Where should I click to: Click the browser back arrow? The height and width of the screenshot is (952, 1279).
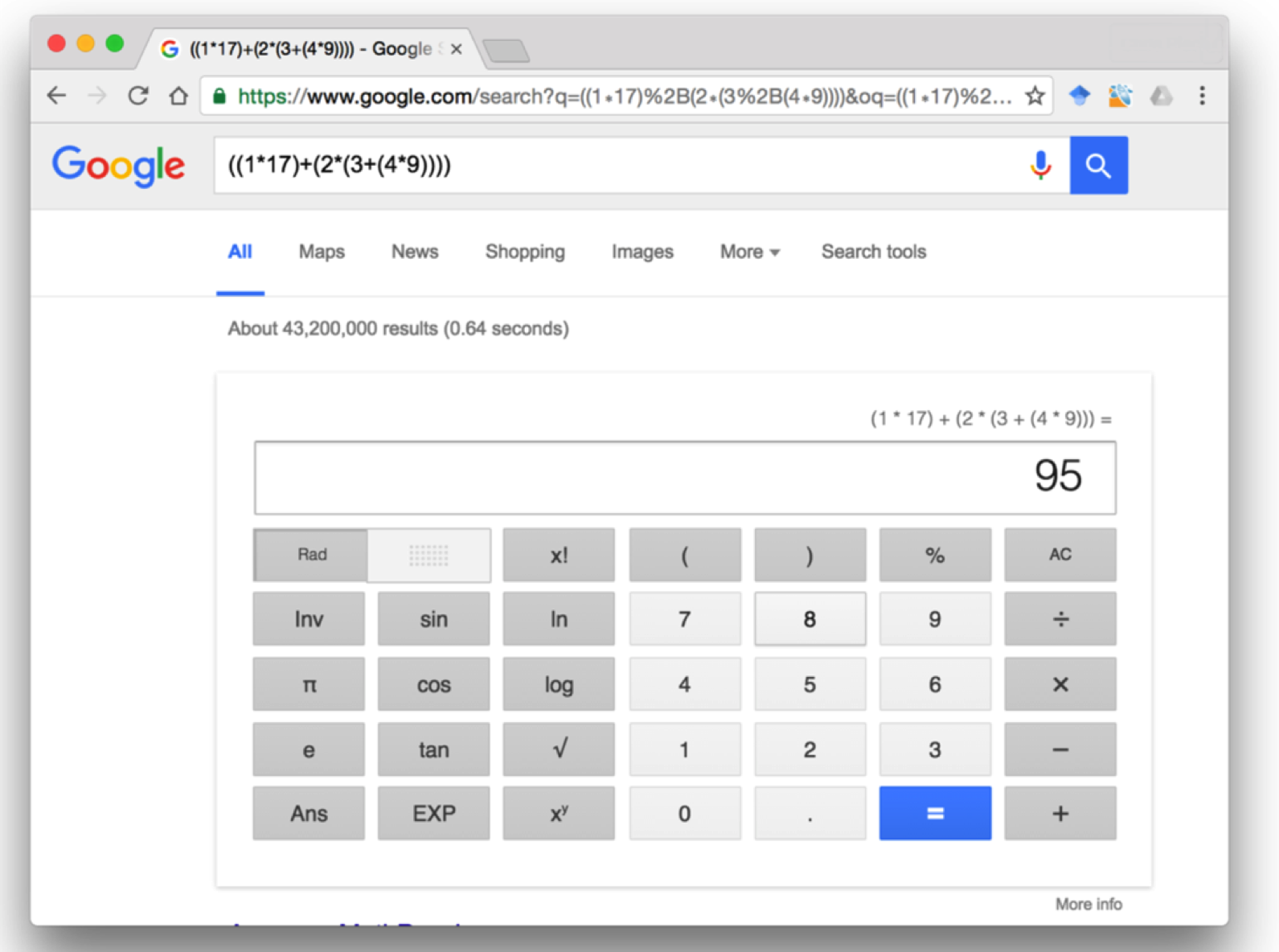[56, 96]
